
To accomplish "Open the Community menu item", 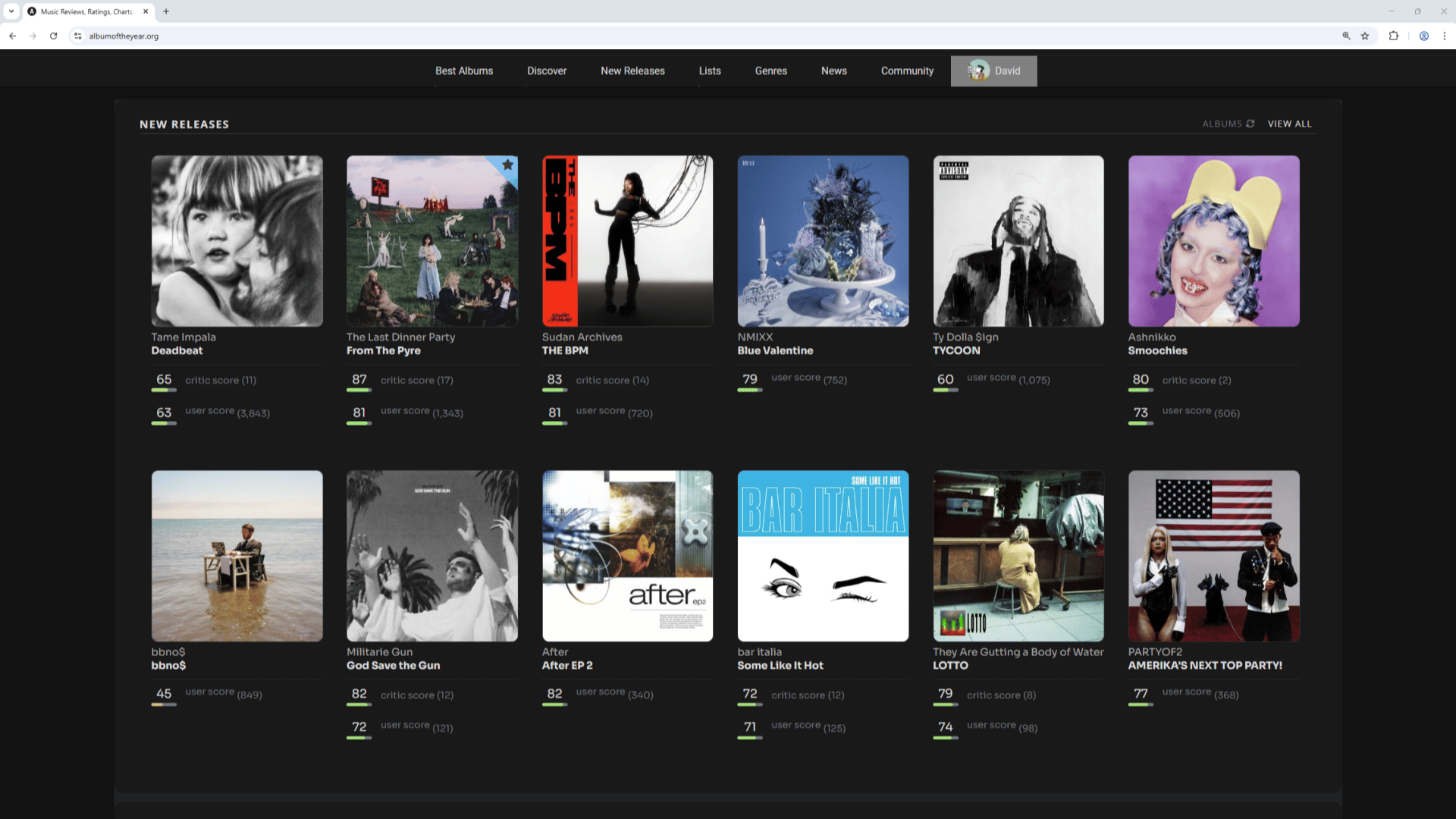I will (907, 71).
